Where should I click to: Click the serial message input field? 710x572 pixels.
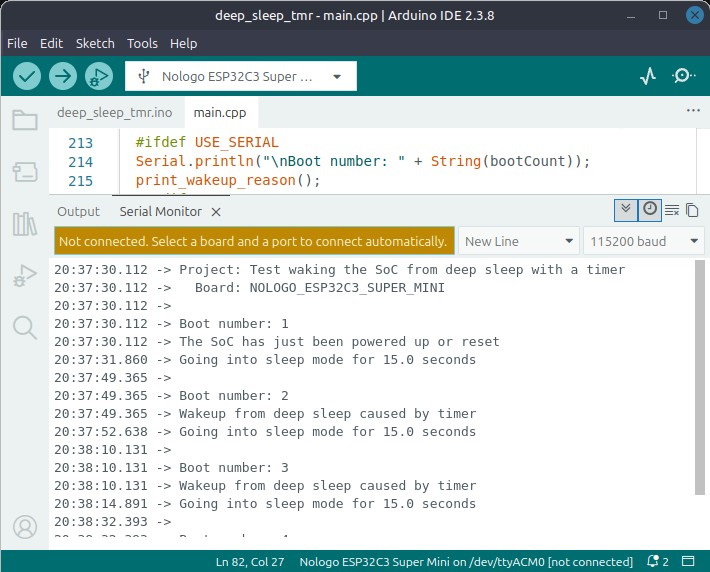click(x=254, y=241)
